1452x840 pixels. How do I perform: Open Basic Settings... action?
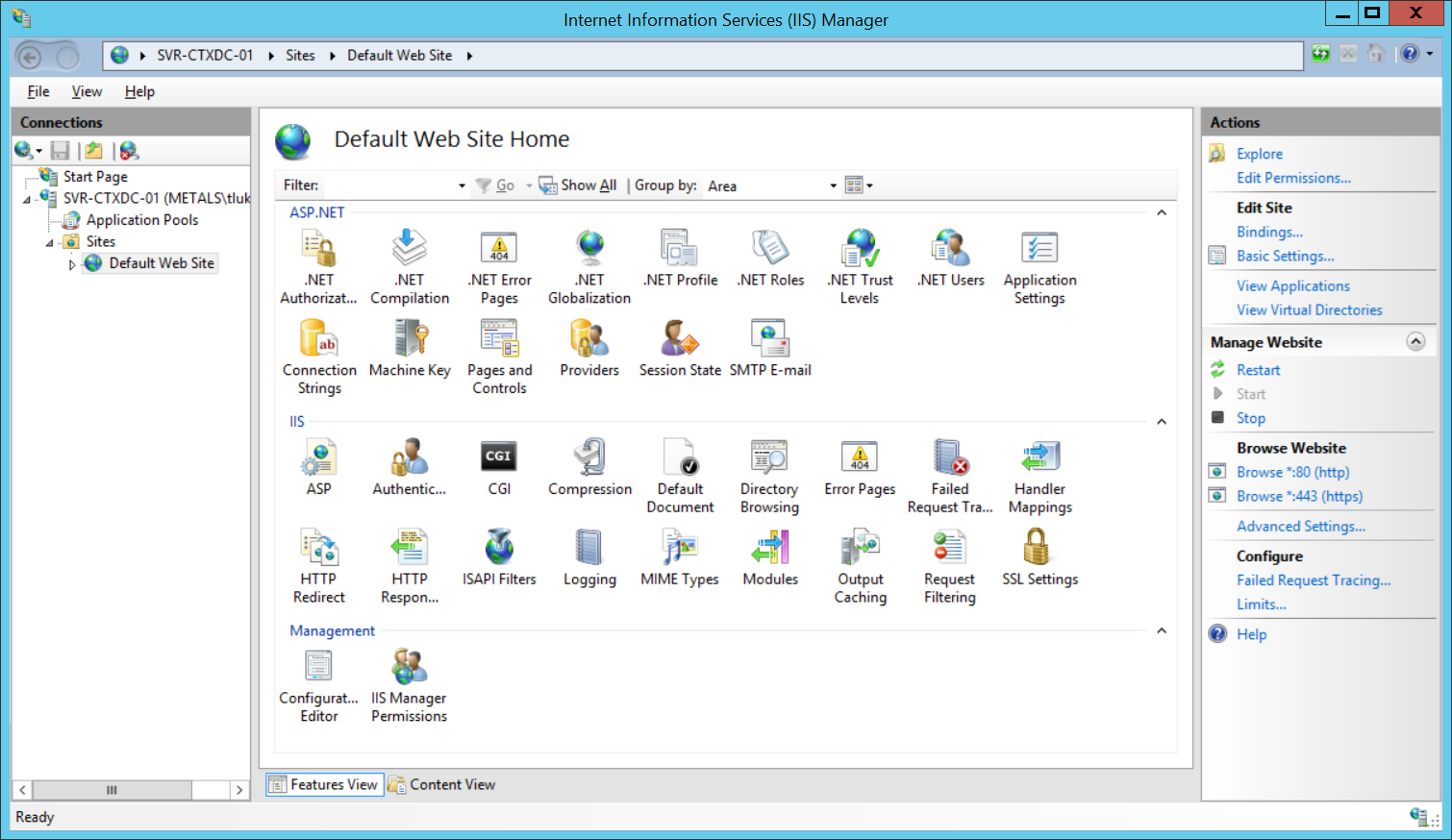click(x=1285, y=256)
